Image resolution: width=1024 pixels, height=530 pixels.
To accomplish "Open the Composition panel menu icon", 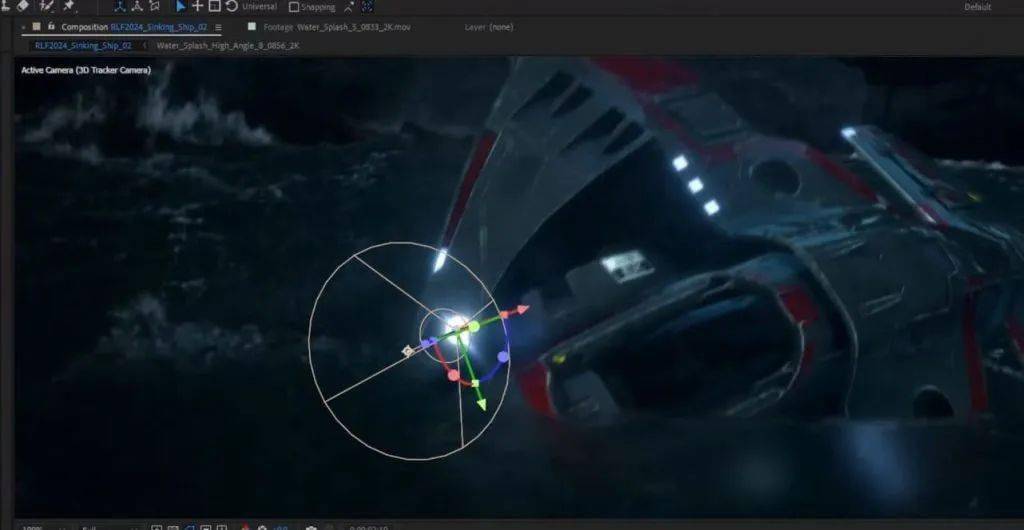I will coord(219,27).
